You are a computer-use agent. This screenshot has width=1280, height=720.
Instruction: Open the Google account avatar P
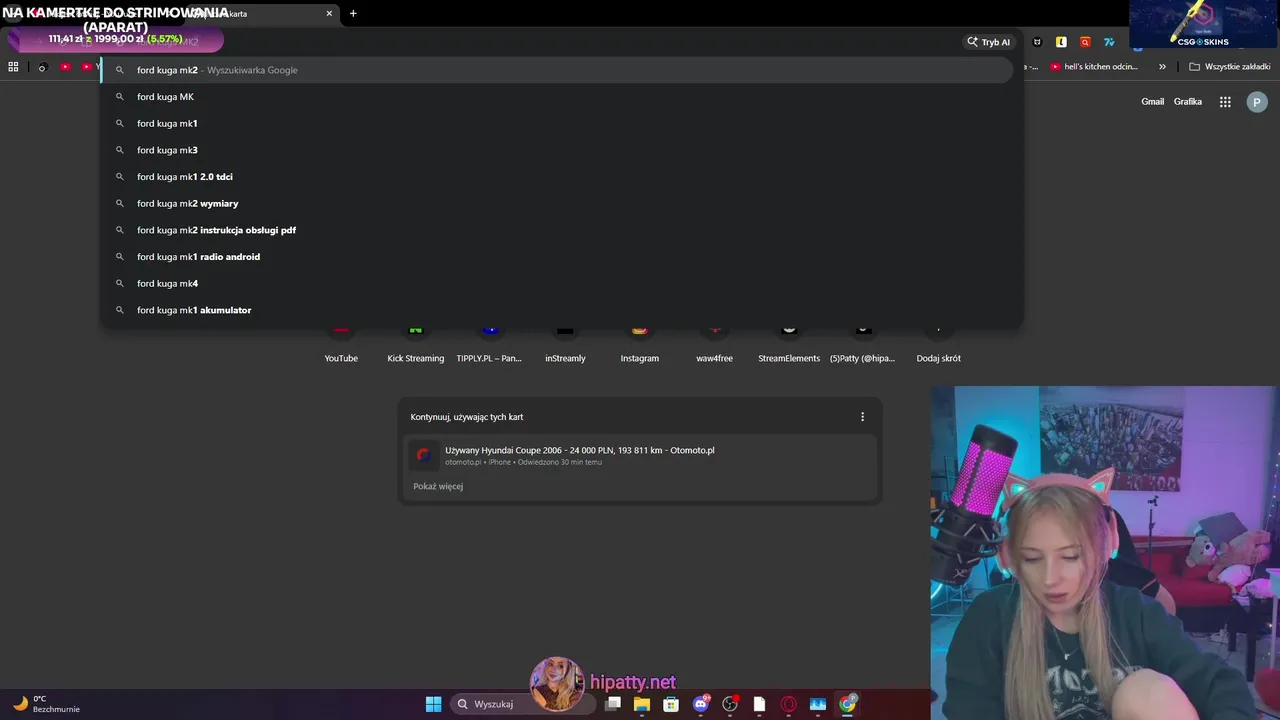(x=1257, y=102)
